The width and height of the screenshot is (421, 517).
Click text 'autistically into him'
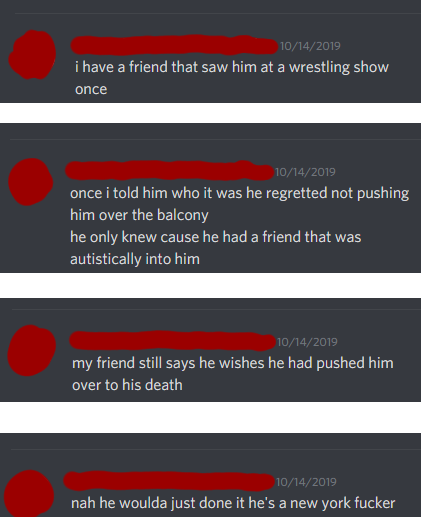tap(135, 259)
